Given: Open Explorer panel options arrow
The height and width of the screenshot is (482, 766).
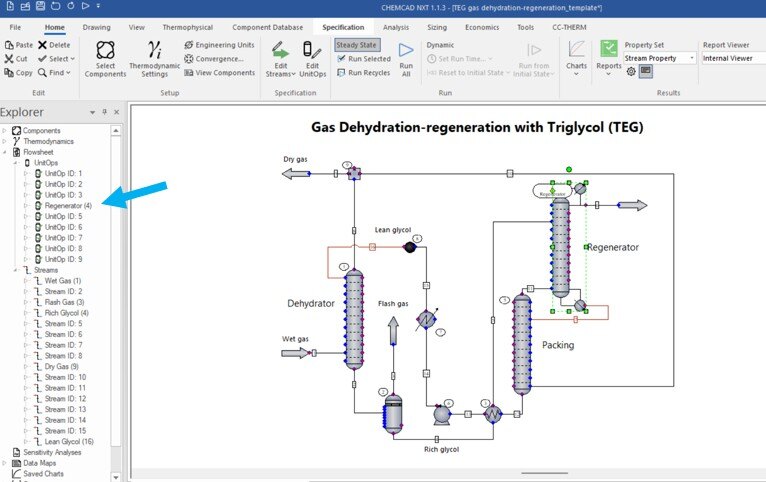Looking at the screenshot, I should 92,112.
